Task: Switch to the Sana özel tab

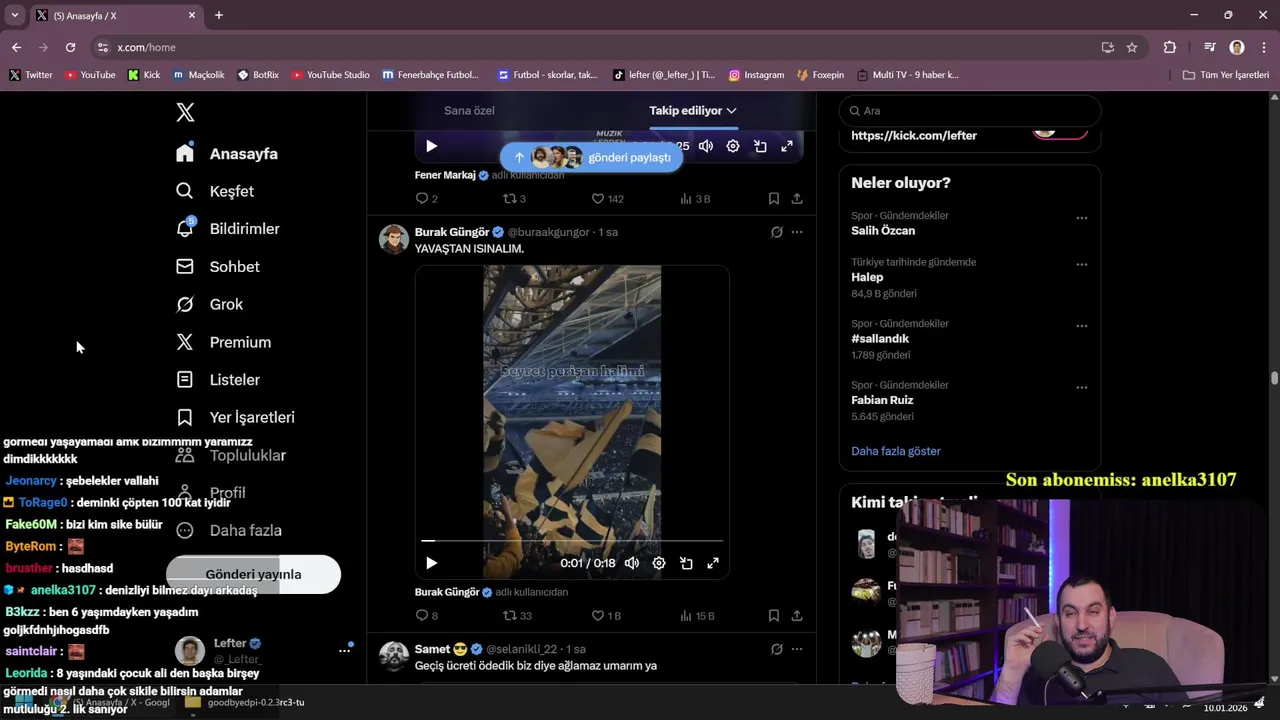Action: click(469, 110)
